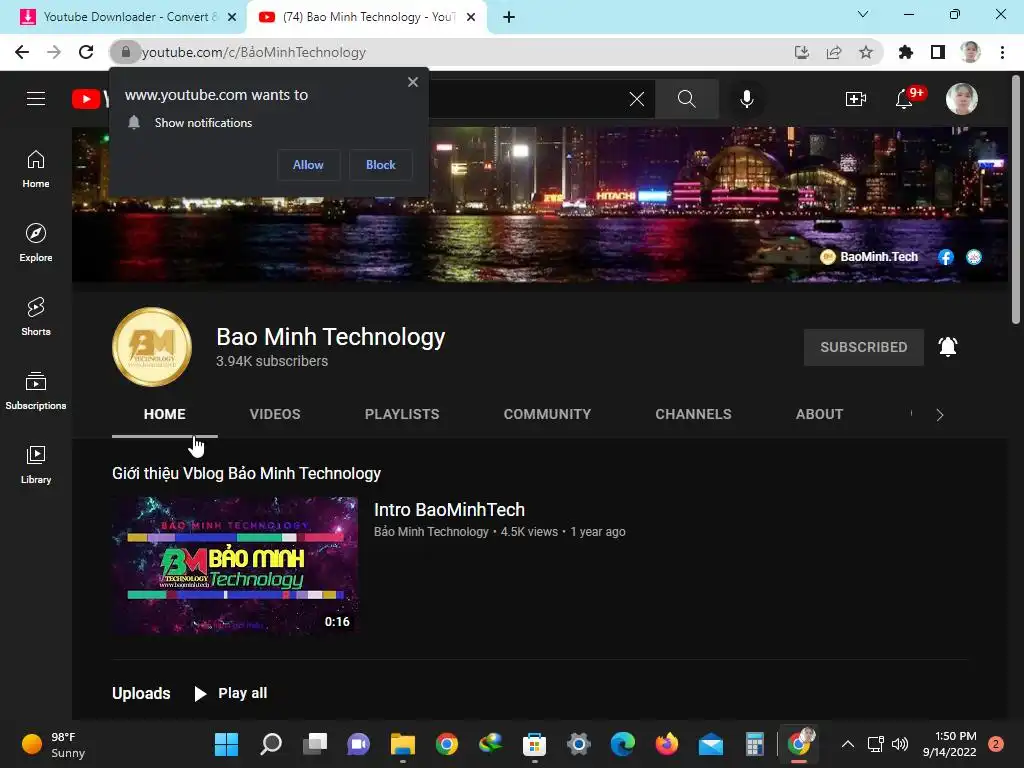The width and height of the screenshot is (1024, 768).
Task: Click the search magnifier button
Action: click(x=686, y=99)
